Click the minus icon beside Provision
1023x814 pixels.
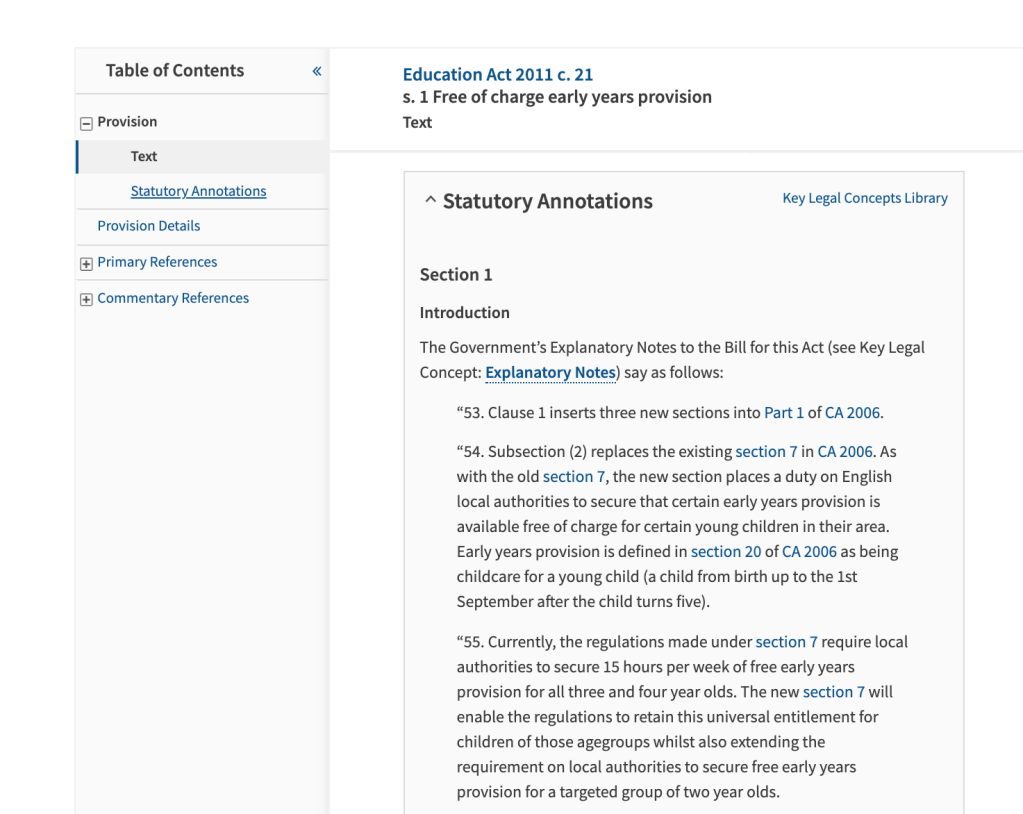[x=86, y=122]
